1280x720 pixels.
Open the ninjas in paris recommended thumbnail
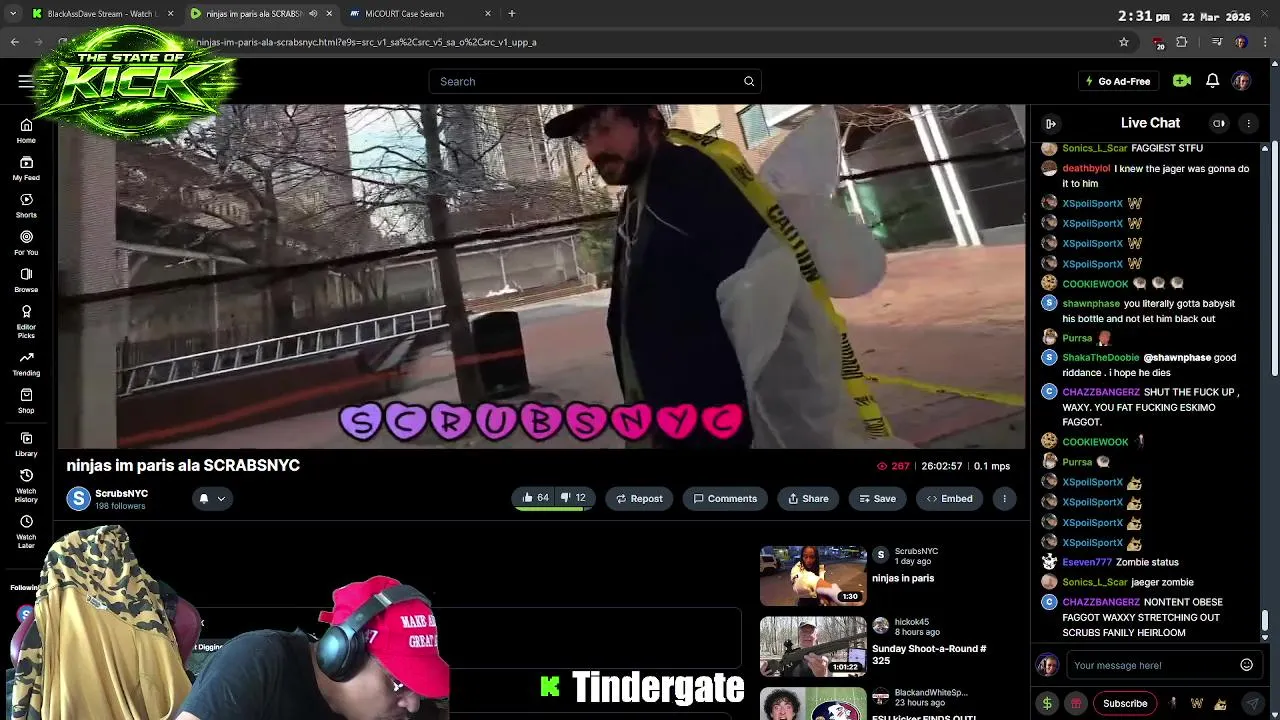pos(813,576)
